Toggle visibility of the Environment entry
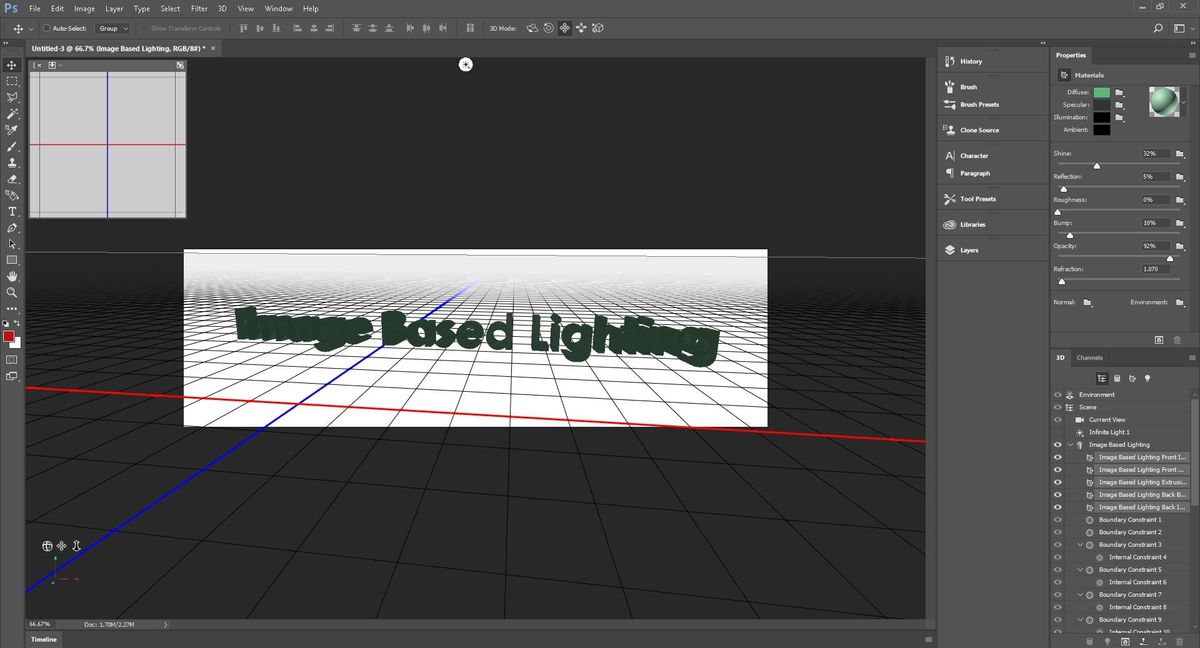The height and width of the screenshot is (648, 1200). click(x=1057, y=394)
